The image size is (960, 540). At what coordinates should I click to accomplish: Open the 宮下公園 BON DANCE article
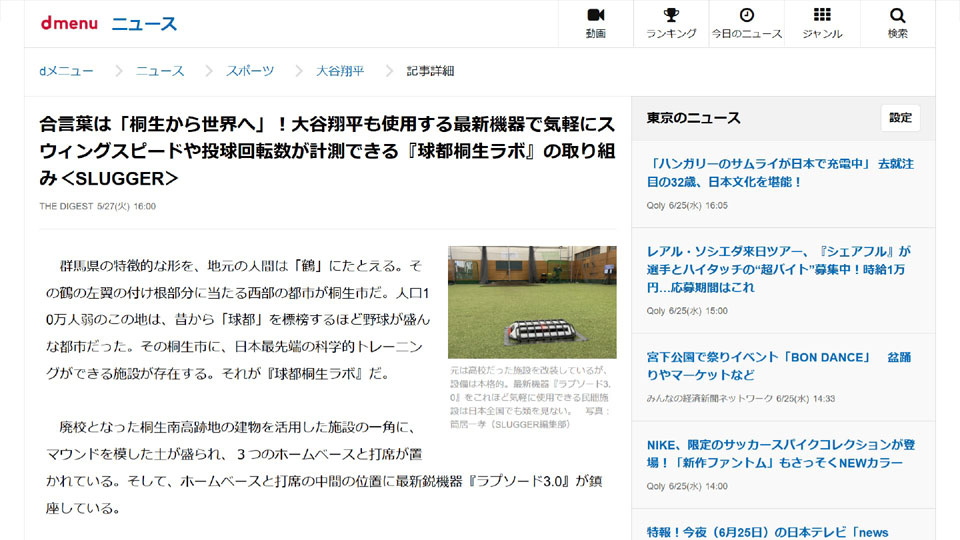pyautogui.click(x=779, y=366)
